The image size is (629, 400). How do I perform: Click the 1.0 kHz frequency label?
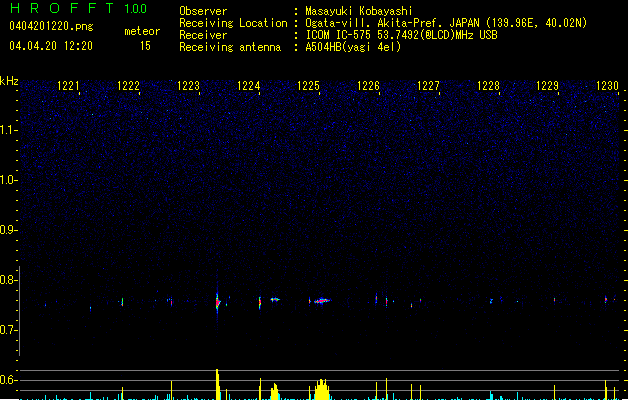(9, 180)
